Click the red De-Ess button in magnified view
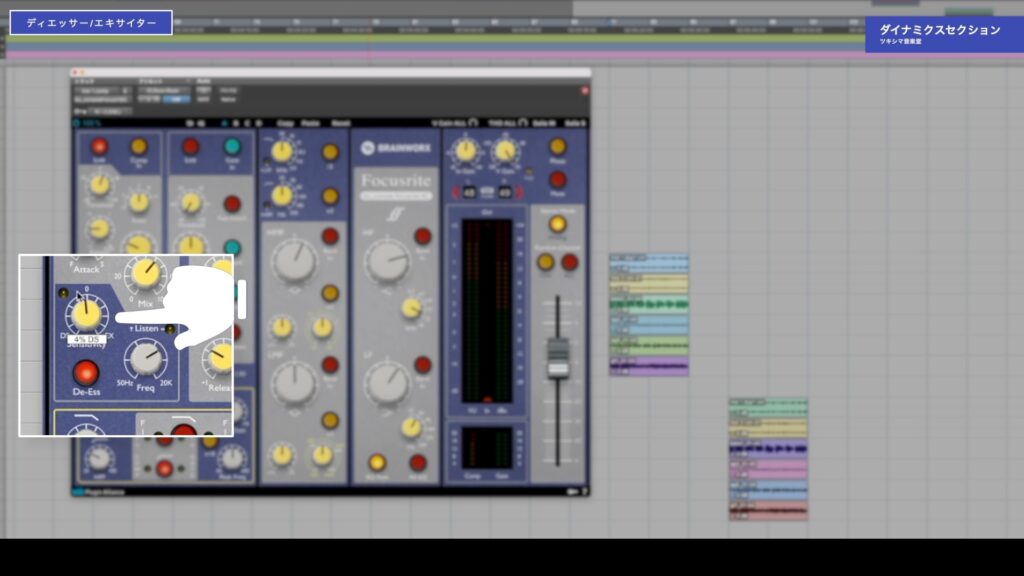 tap(86, 373)
